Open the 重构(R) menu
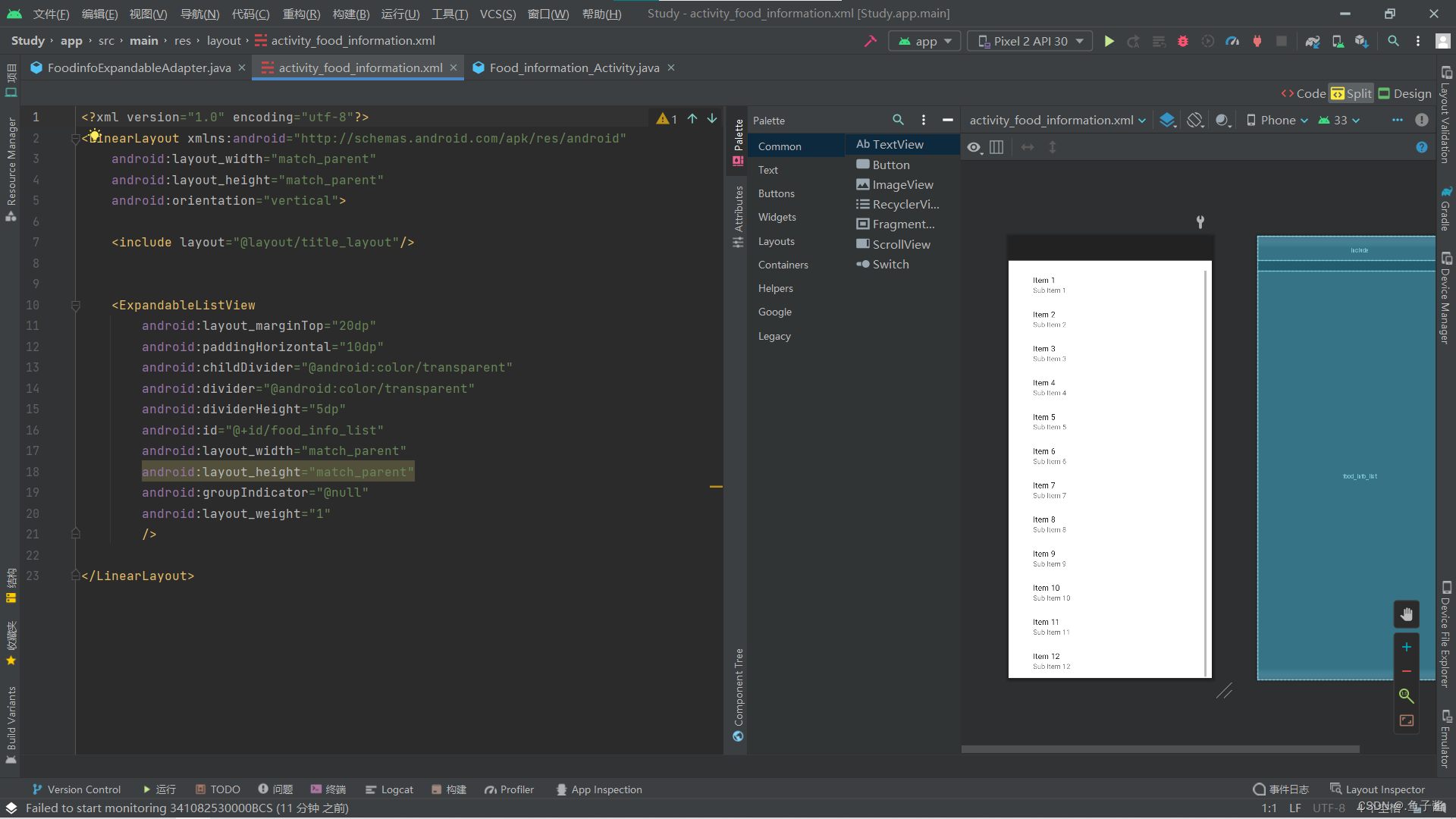 [301, 14]
